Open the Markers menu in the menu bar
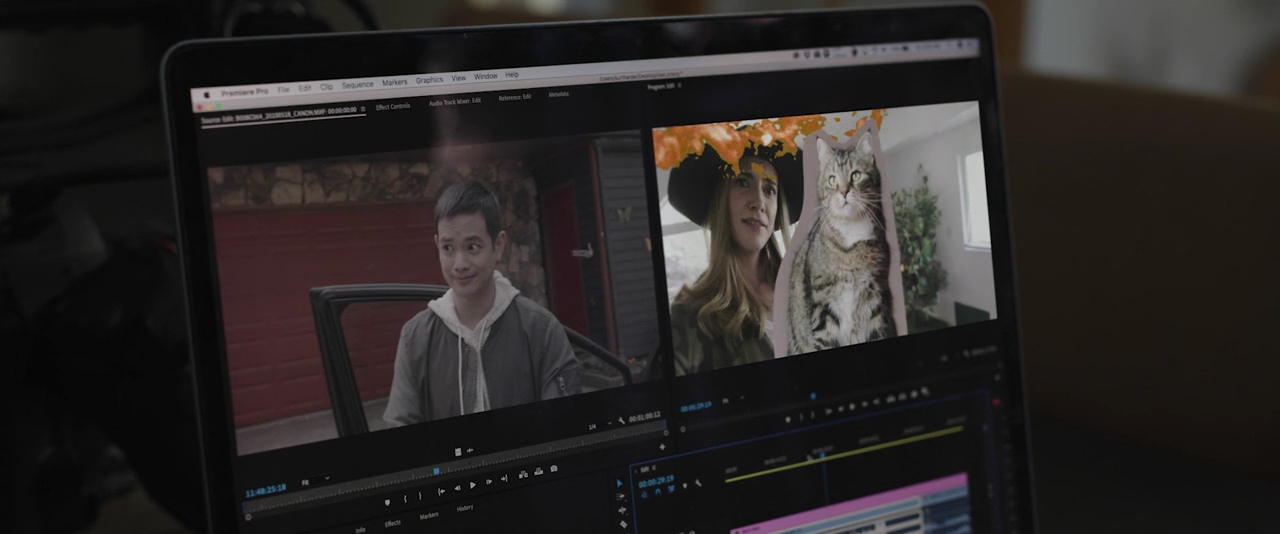 click(x=395, y=82)
